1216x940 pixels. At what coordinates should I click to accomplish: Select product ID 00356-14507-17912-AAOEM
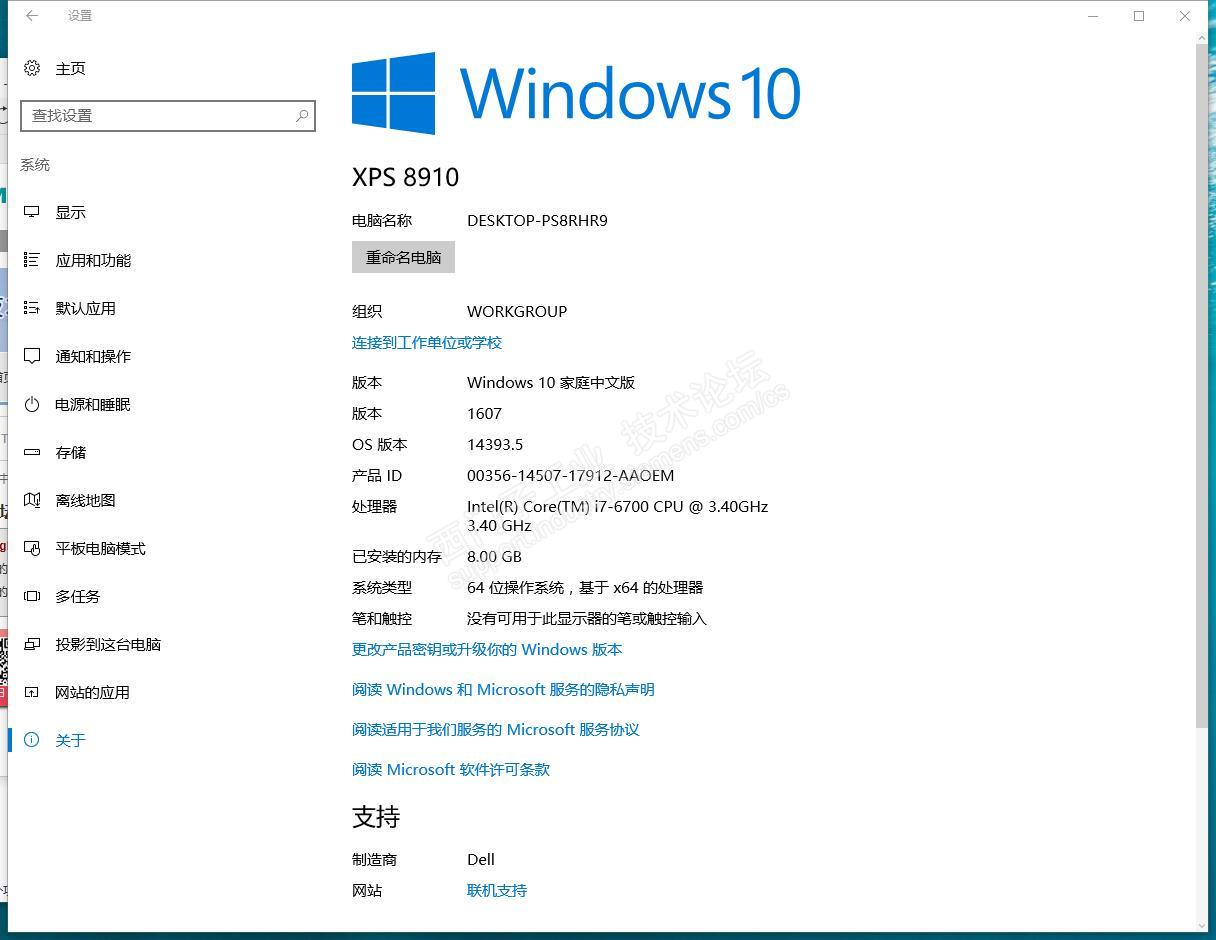pyautogui.click(x=570, y=475)
